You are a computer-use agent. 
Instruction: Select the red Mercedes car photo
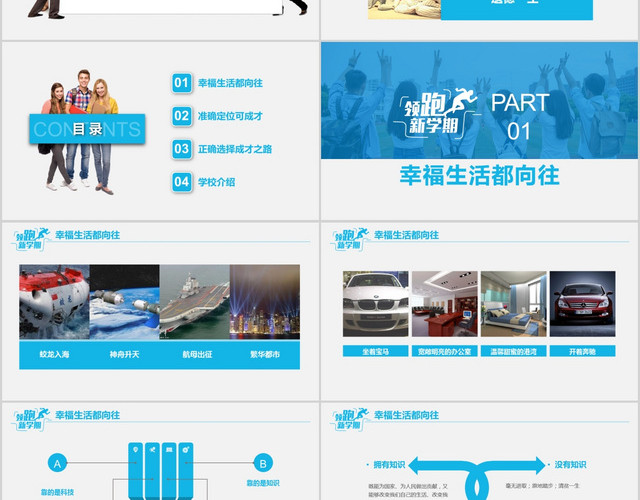[x=582, y=304]
